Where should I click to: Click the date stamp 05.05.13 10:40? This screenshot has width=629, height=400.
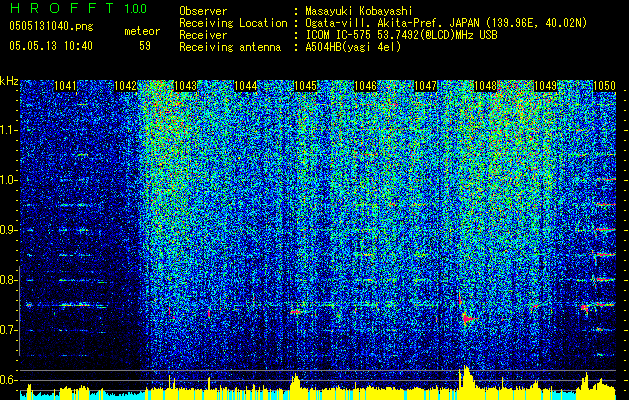coord(51,46)
